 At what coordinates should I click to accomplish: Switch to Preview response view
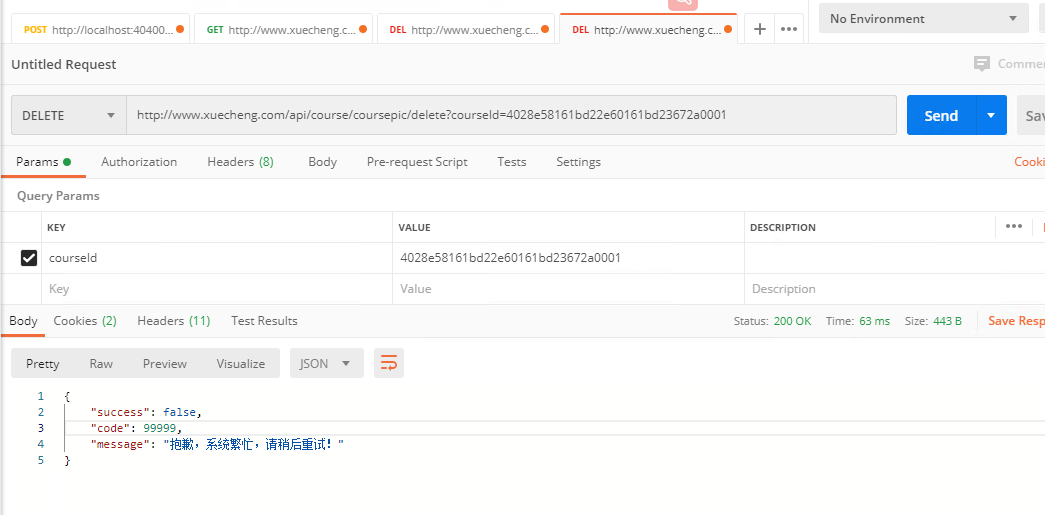tap(165, 363)
